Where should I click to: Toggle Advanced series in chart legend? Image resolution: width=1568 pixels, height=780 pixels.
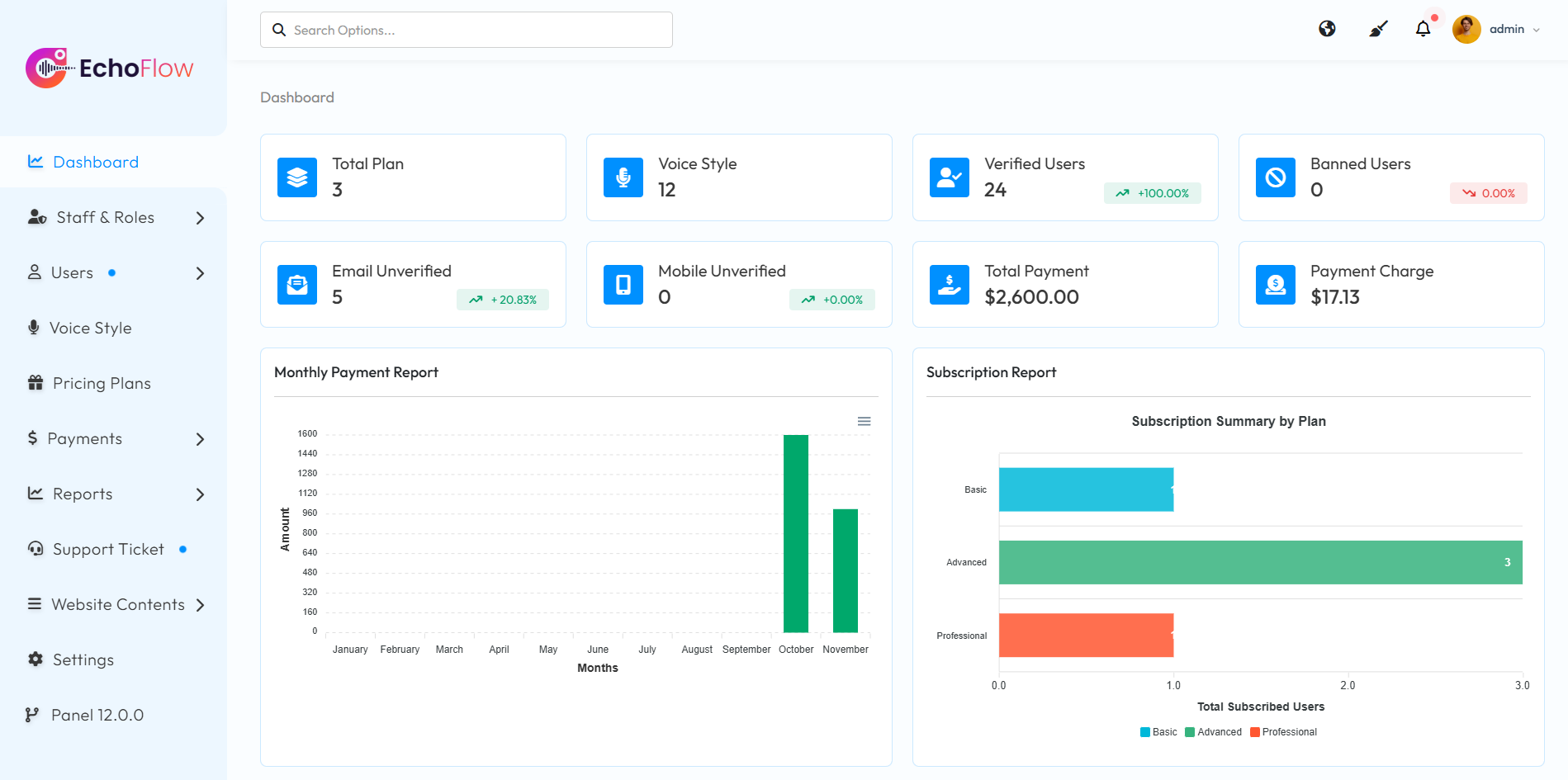coord(1213,732)
